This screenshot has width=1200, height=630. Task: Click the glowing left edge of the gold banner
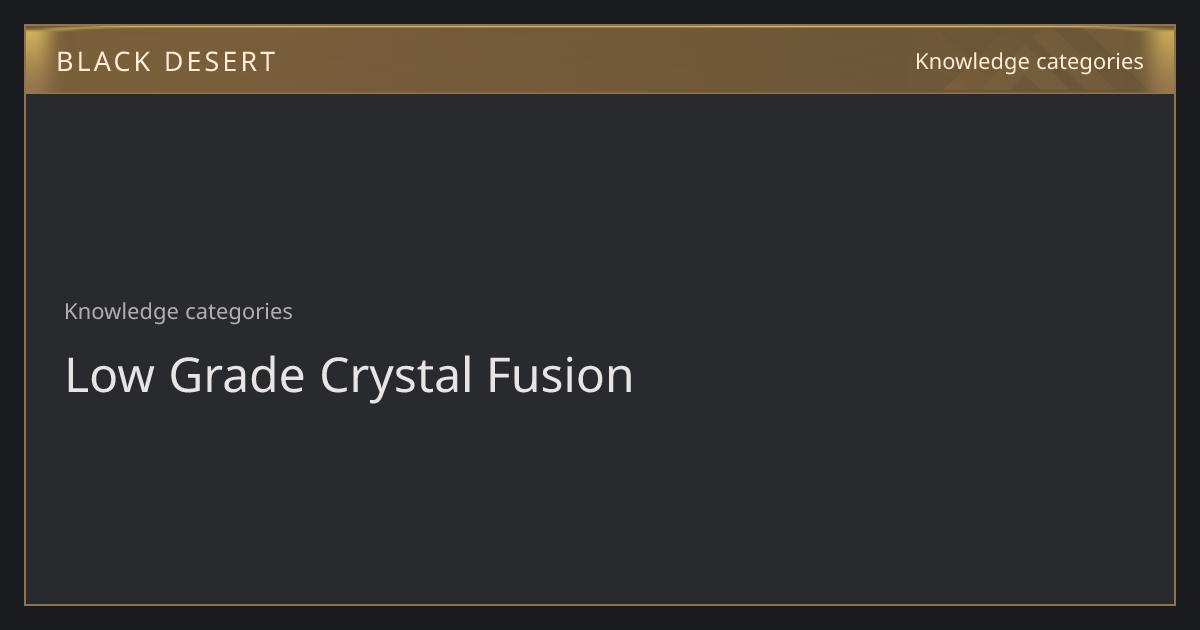[34, 60]
